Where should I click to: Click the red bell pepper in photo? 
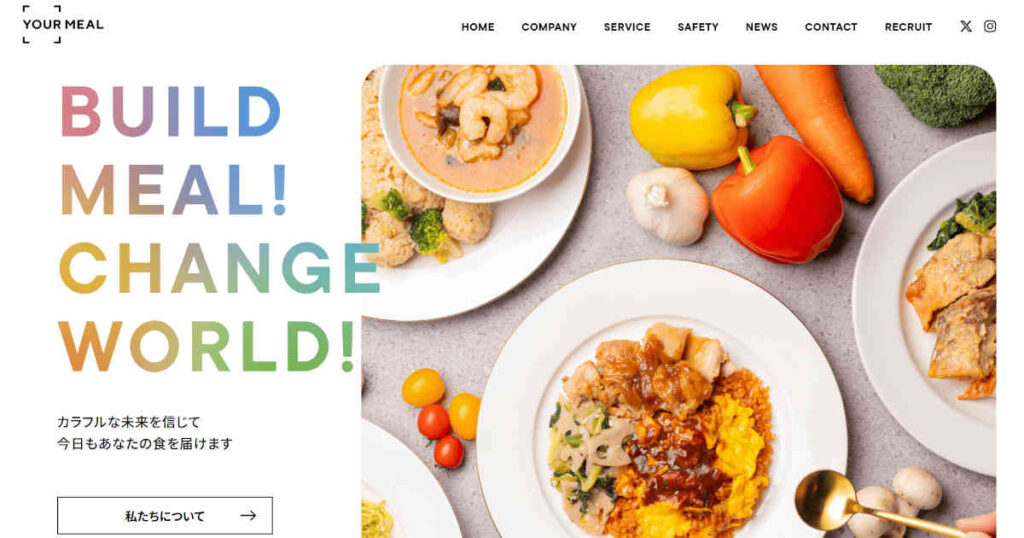[777, 202]
